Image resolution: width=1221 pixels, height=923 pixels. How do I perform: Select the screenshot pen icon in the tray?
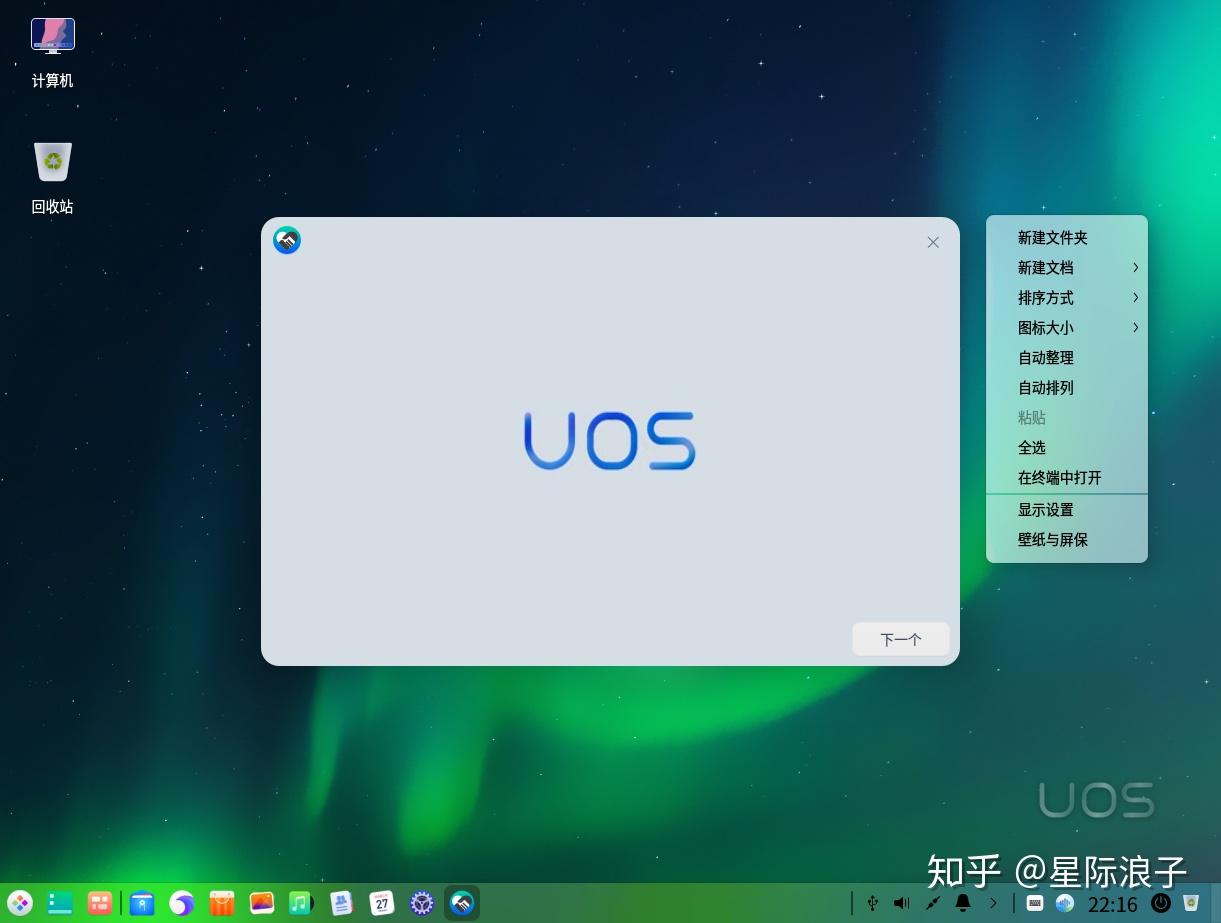[x=934, y=903]
